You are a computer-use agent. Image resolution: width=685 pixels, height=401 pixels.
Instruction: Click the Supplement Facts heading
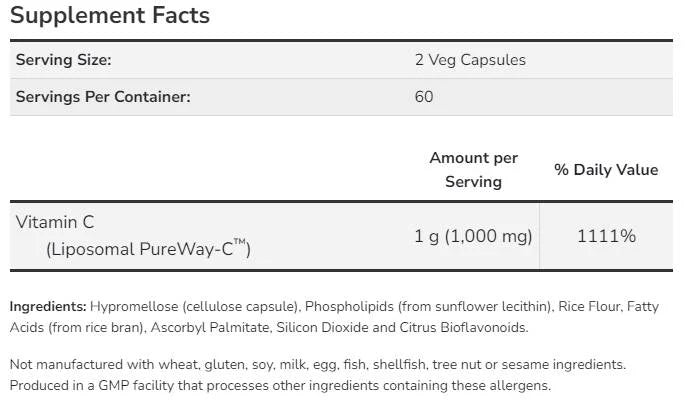110,16
